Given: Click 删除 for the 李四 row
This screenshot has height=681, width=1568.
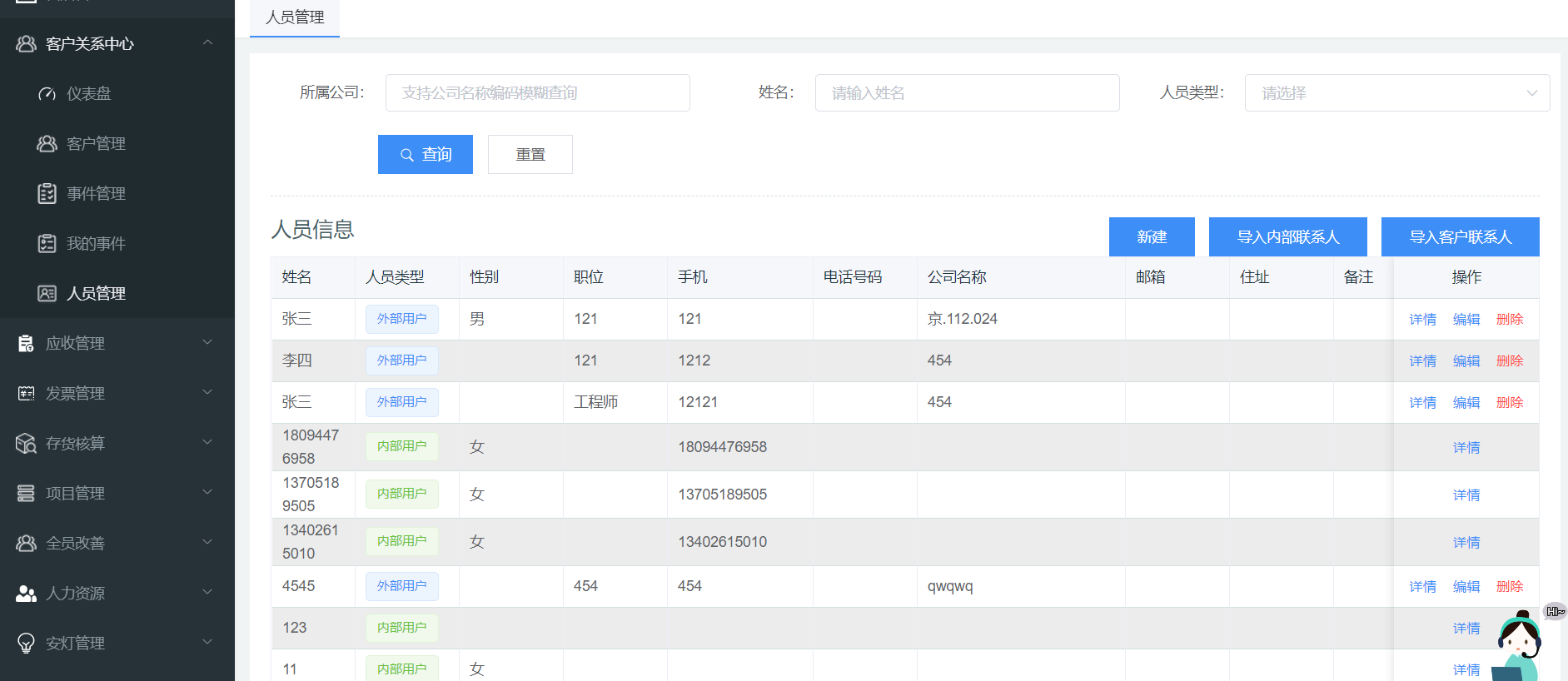Looking at the screenshot, I should (x=1509, y=360).
